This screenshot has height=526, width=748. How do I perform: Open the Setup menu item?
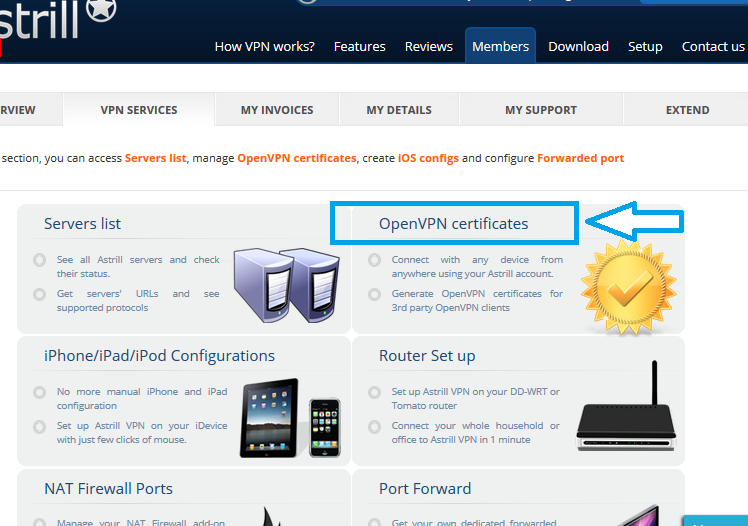pyautogui.click(x=645, y=46)
